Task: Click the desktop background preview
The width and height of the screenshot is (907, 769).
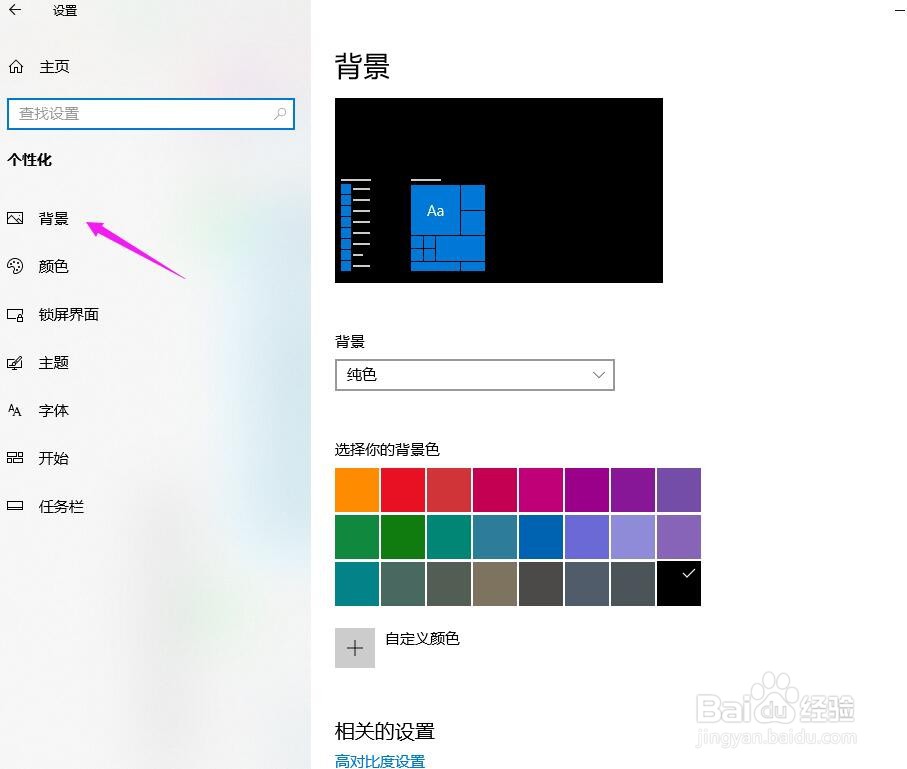Action: 499,190
